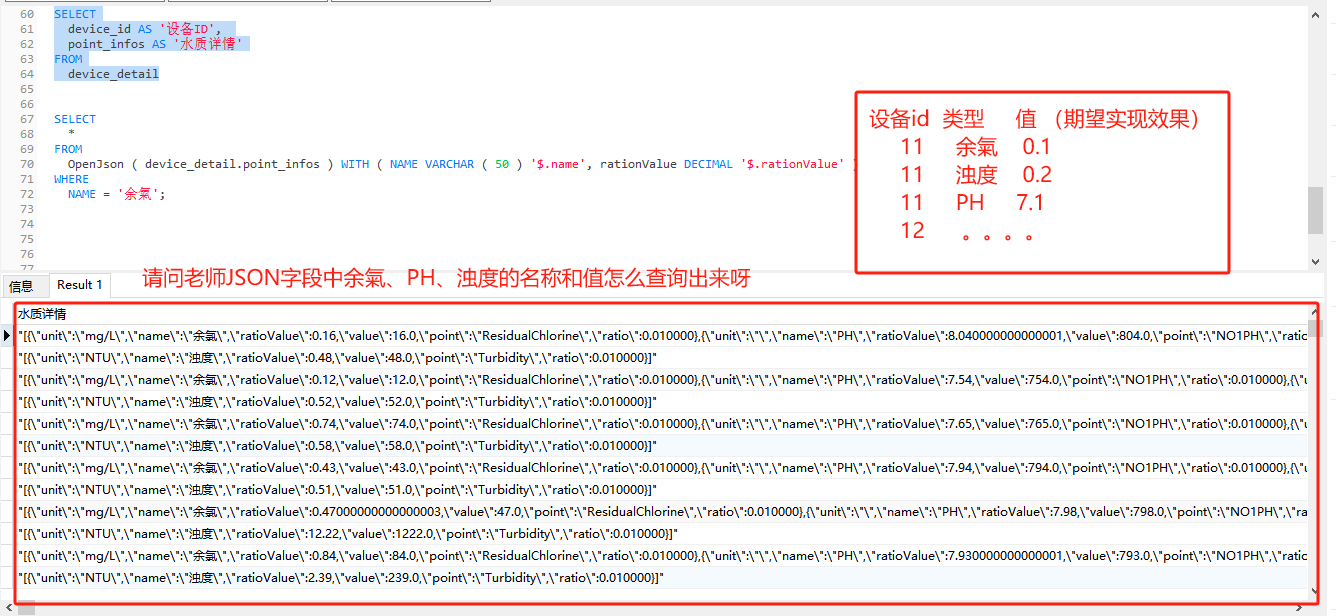Click the highlighted device_detail table name
The width and height of the screenshot is (1336, 616).
click(x=113, y=74)
